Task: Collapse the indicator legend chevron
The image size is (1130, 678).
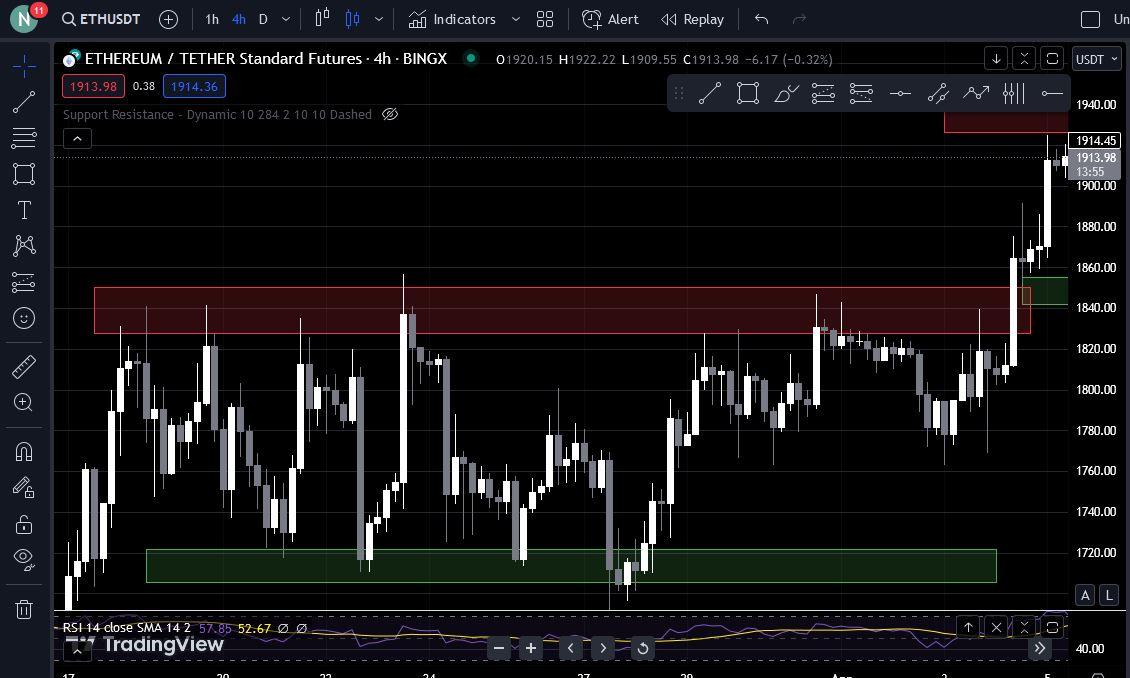Action: 77,138
